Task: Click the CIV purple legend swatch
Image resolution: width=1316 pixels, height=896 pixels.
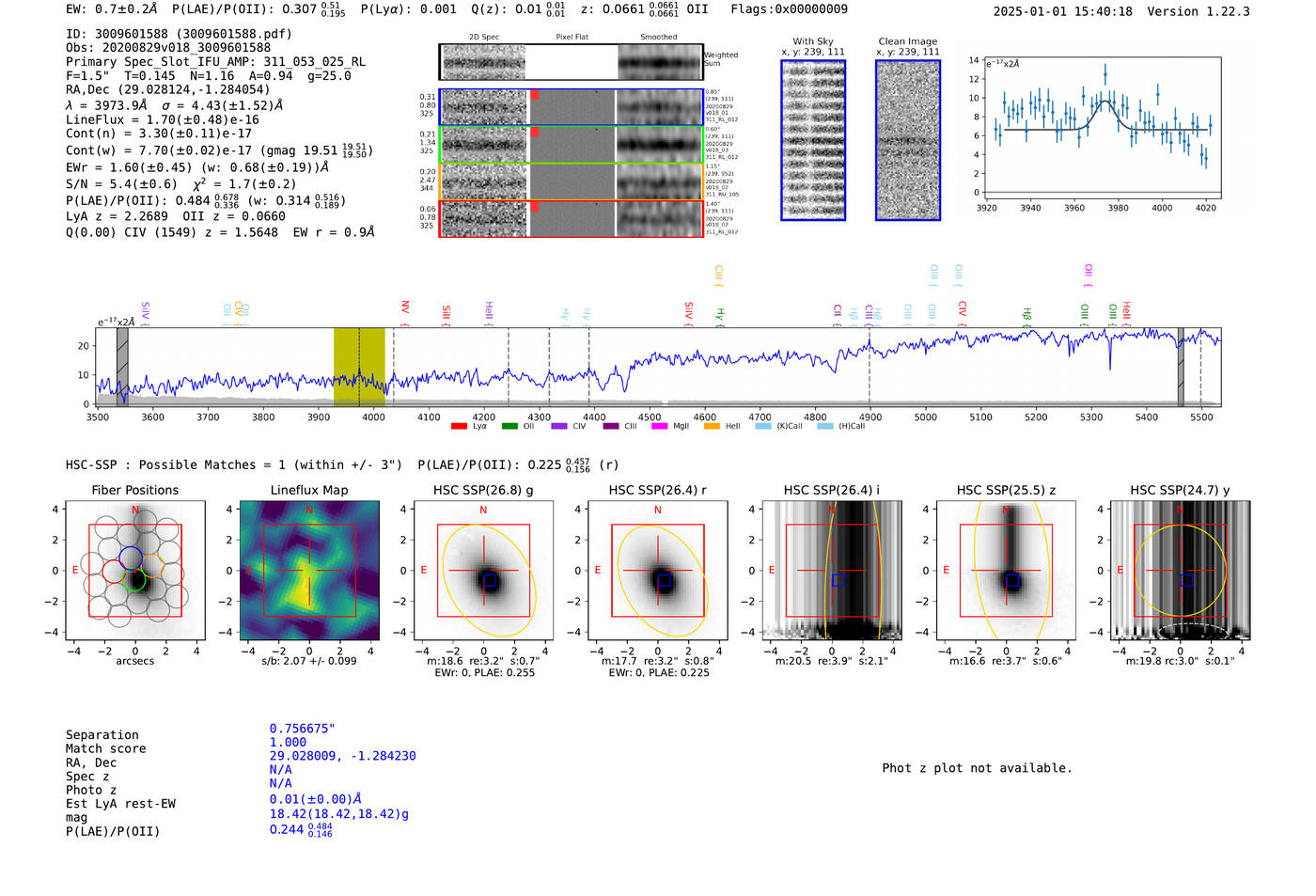Action: (x=559, y=426)
